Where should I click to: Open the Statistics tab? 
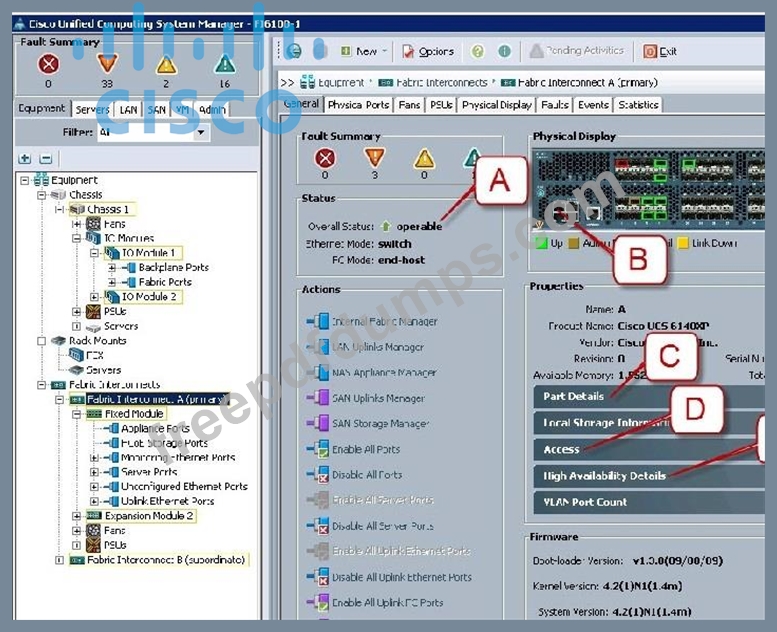[638, 105]
